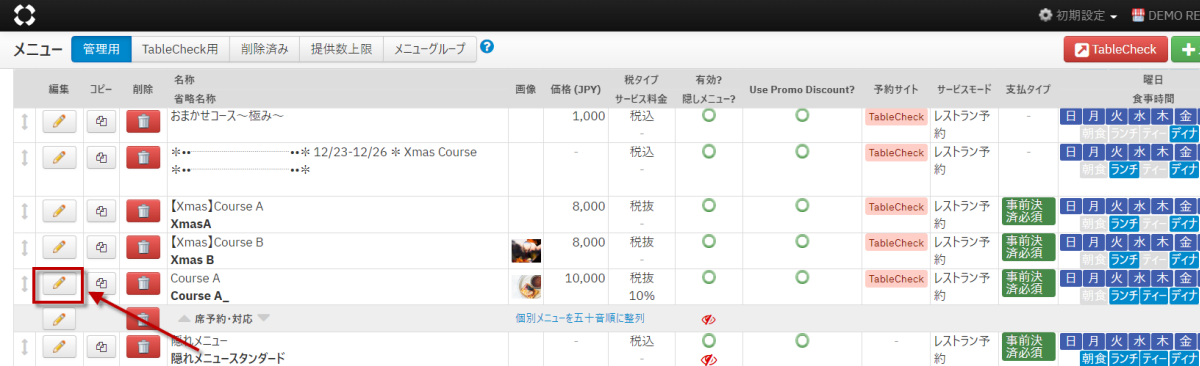
Task: Switch to the 管理用 tab
Action: (x=101, y=49)
